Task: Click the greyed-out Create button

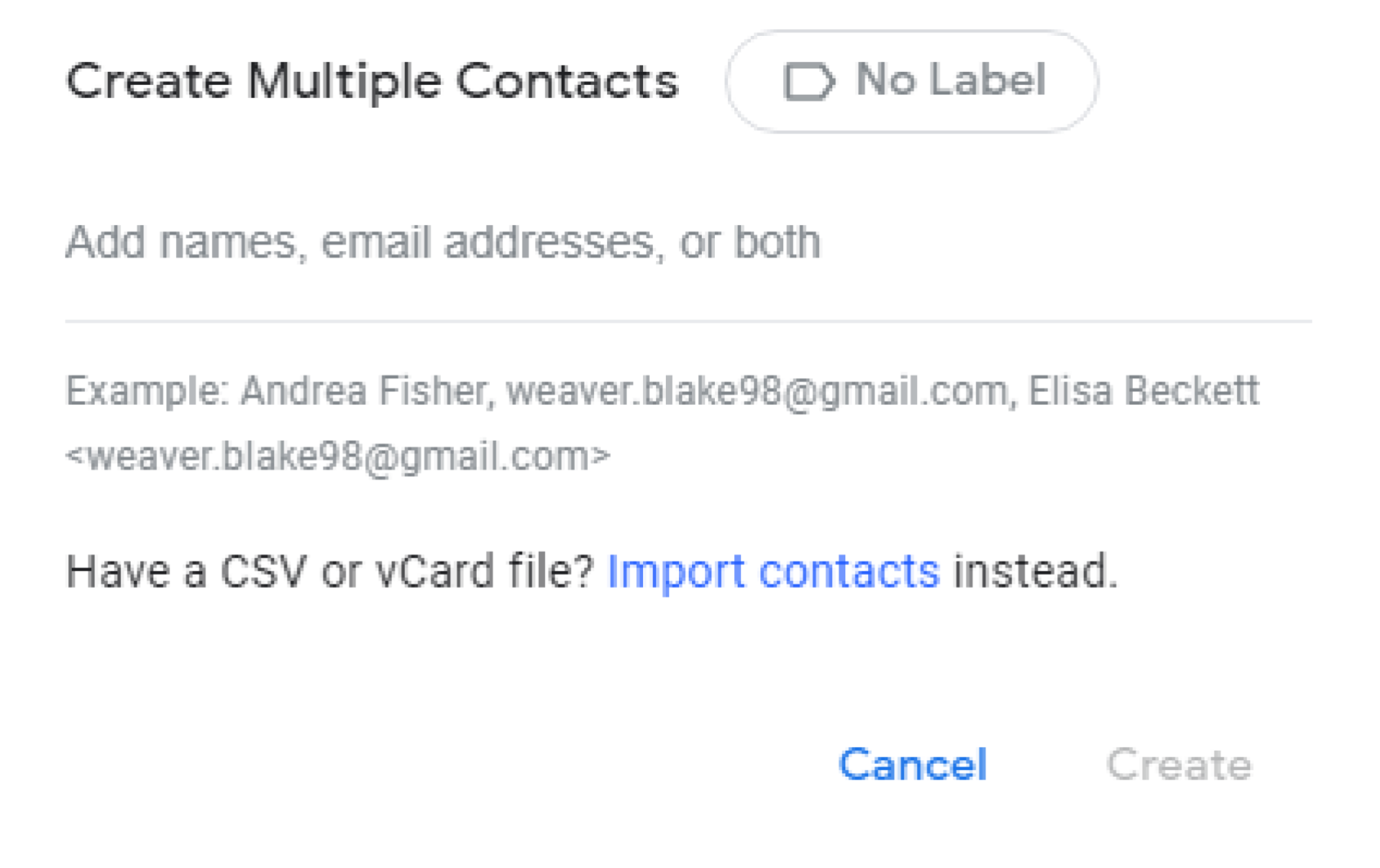Action: click(1179, 765)
